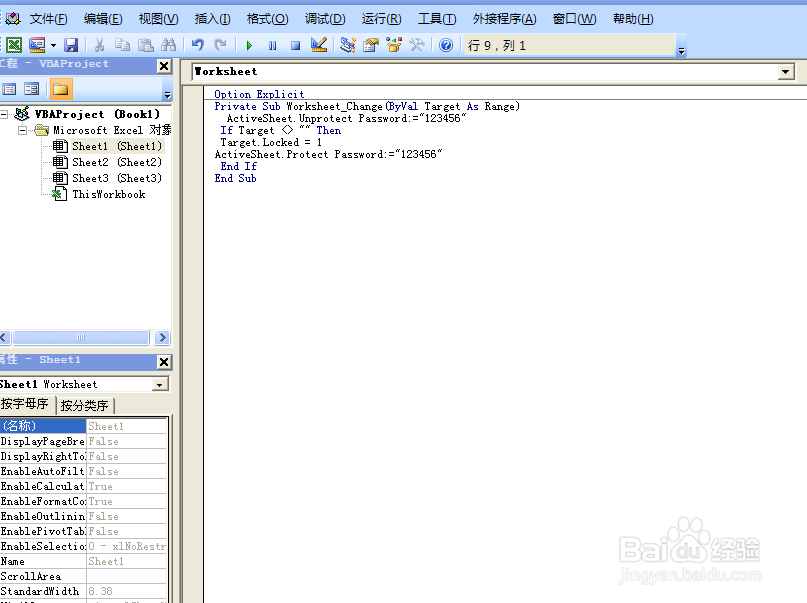Open Project Explorer toolbar icon
The width and height of the screenshot is (807, 603).
pyautogui.click(x=348, y=45)
